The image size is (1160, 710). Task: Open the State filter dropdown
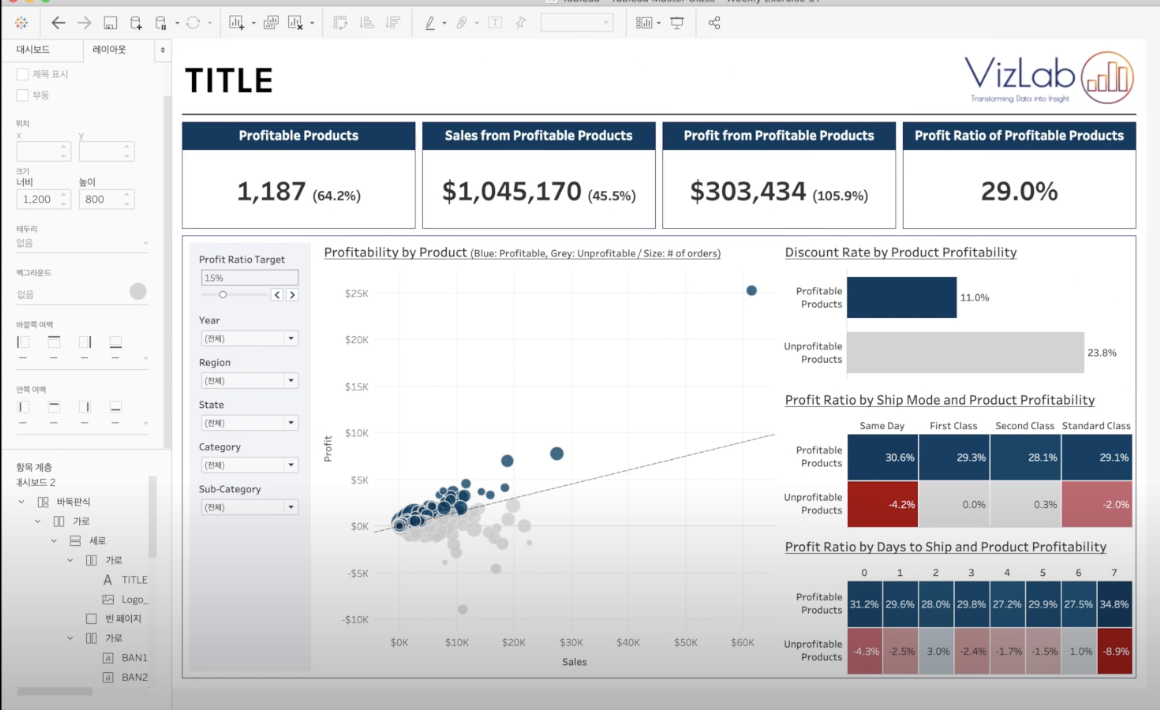249,422
